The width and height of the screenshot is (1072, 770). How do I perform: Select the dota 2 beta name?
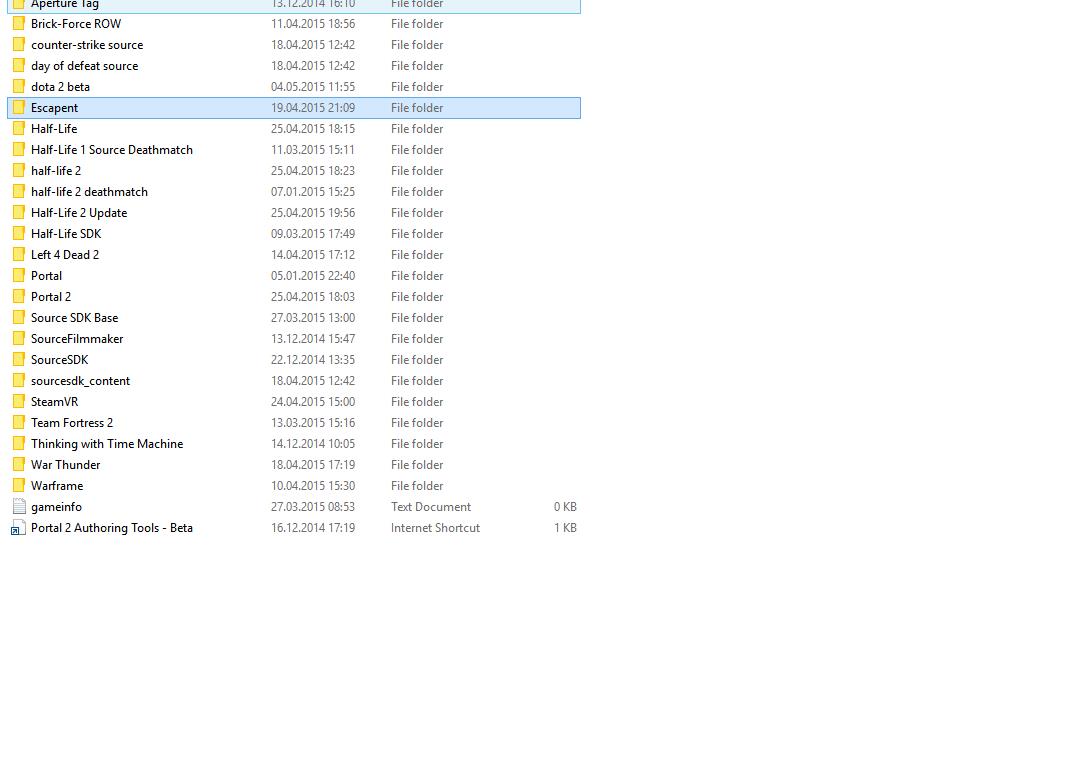pyautogui.click(x=60, y=87)
